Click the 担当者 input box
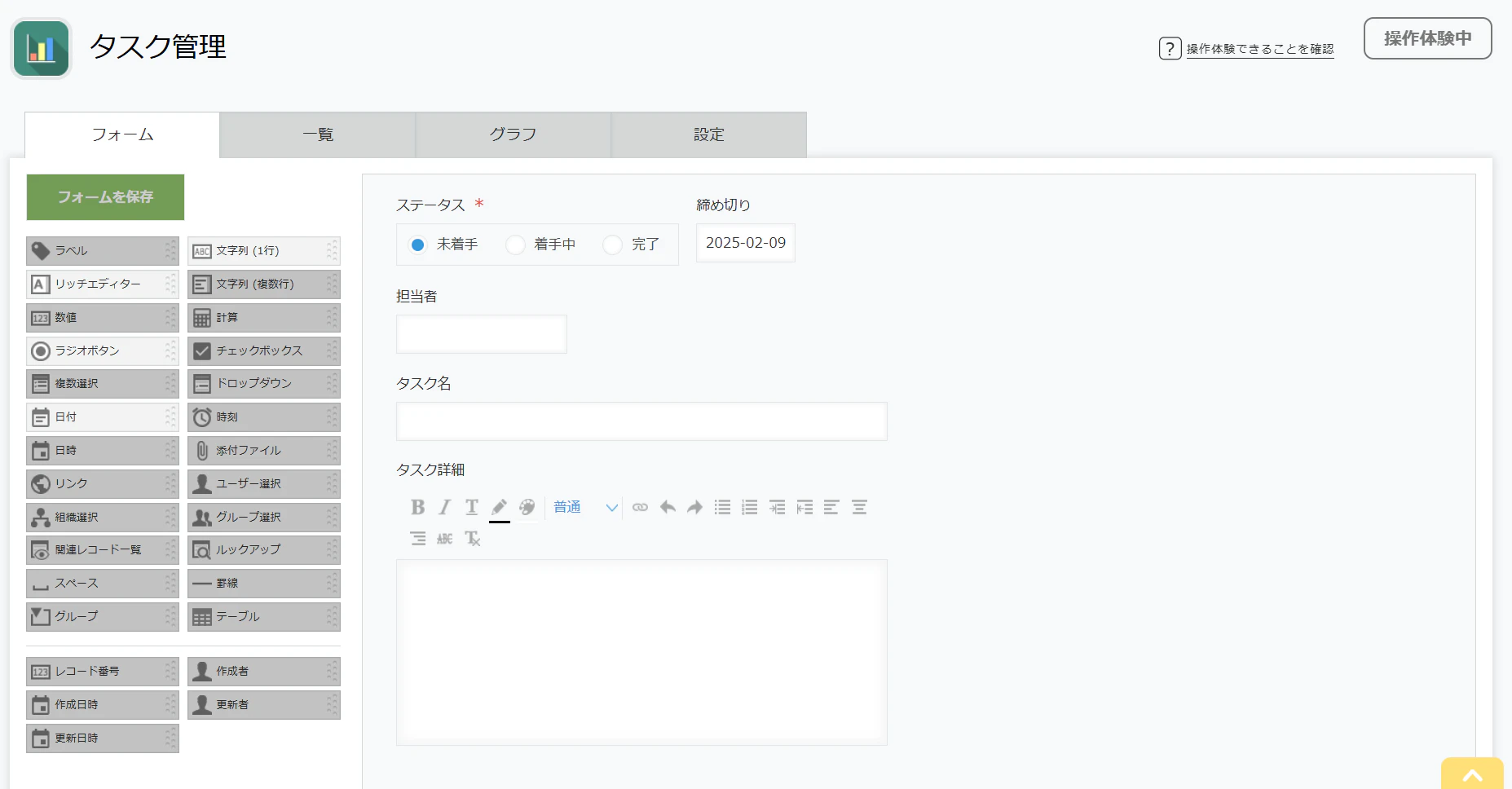 [482, 334]
